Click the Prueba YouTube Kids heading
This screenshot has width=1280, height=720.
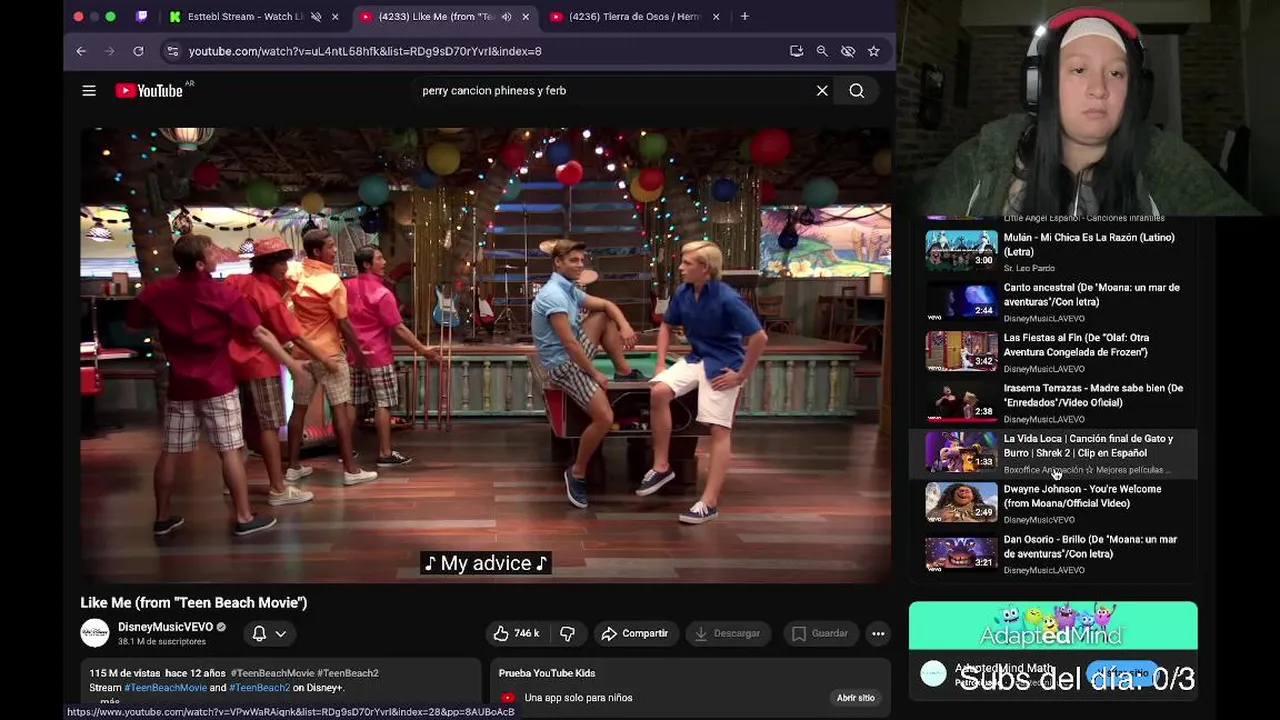(x=547, y=673)
